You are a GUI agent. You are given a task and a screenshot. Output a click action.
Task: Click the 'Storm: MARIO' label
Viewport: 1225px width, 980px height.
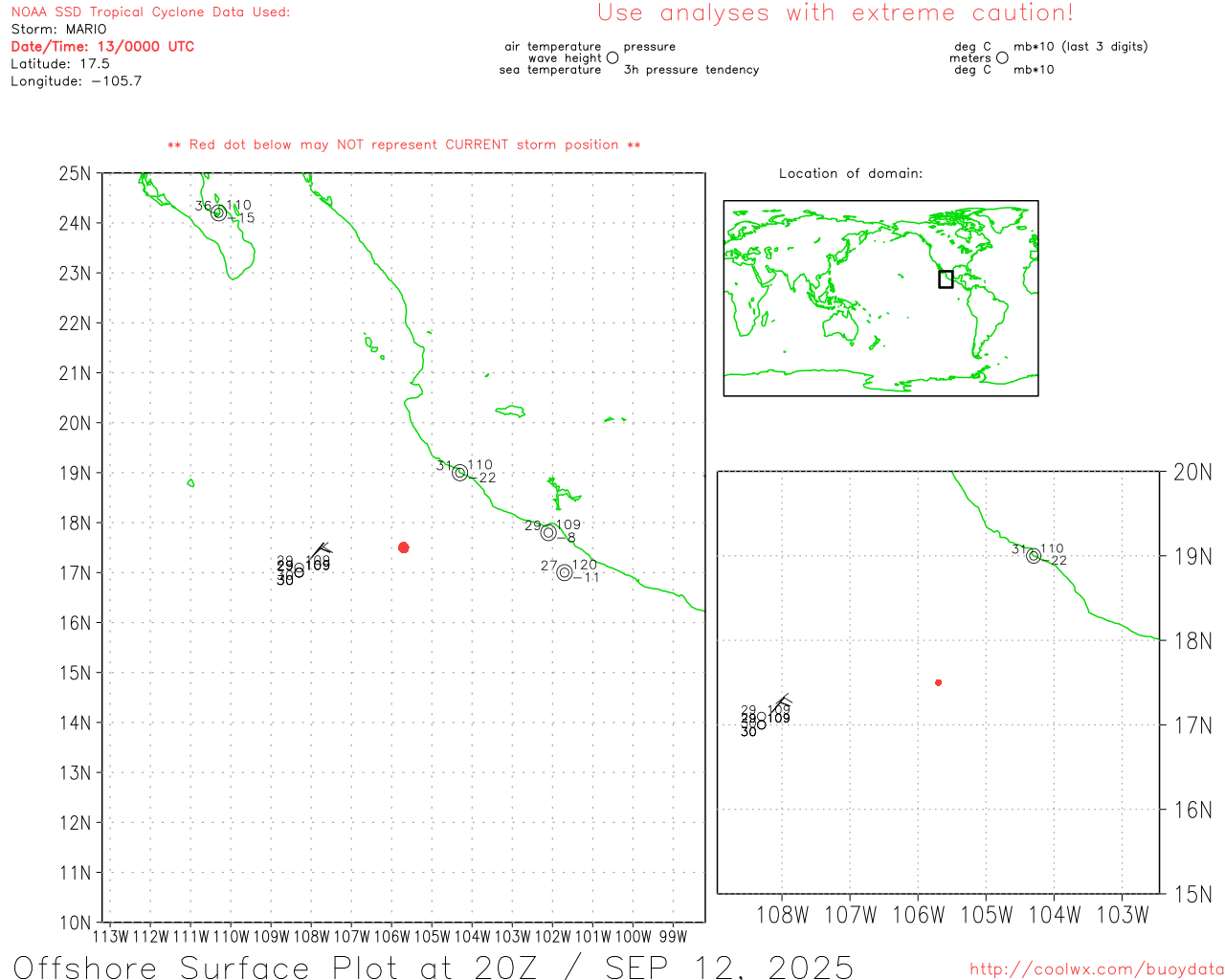pyautogui.click(x=59, y=30)
